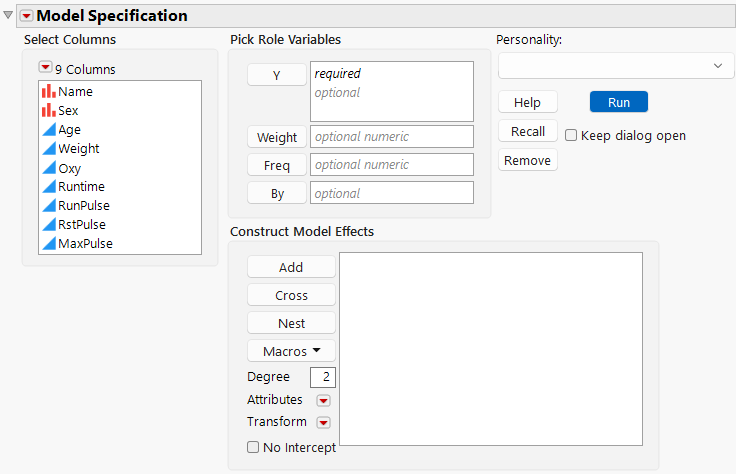736x474 pixels.
Task: Click the continuous icon beside Oxy column
Action: coord(49,168)
